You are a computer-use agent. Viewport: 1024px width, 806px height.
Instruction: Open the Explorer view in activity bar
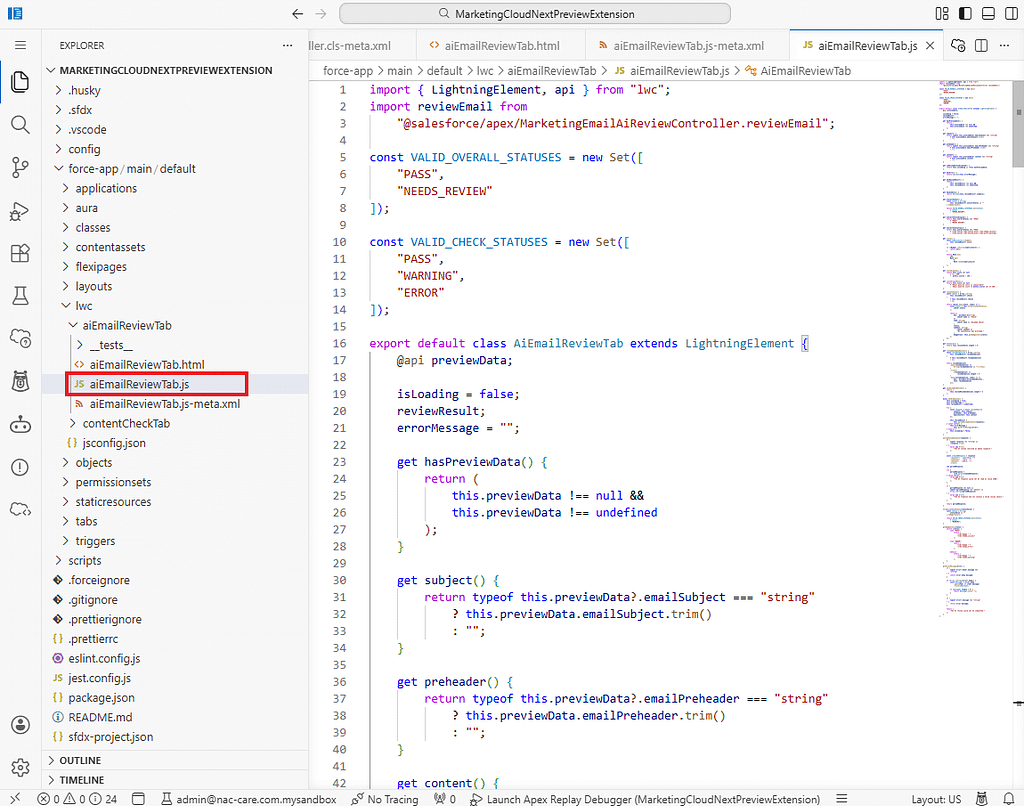click(20, 82)
